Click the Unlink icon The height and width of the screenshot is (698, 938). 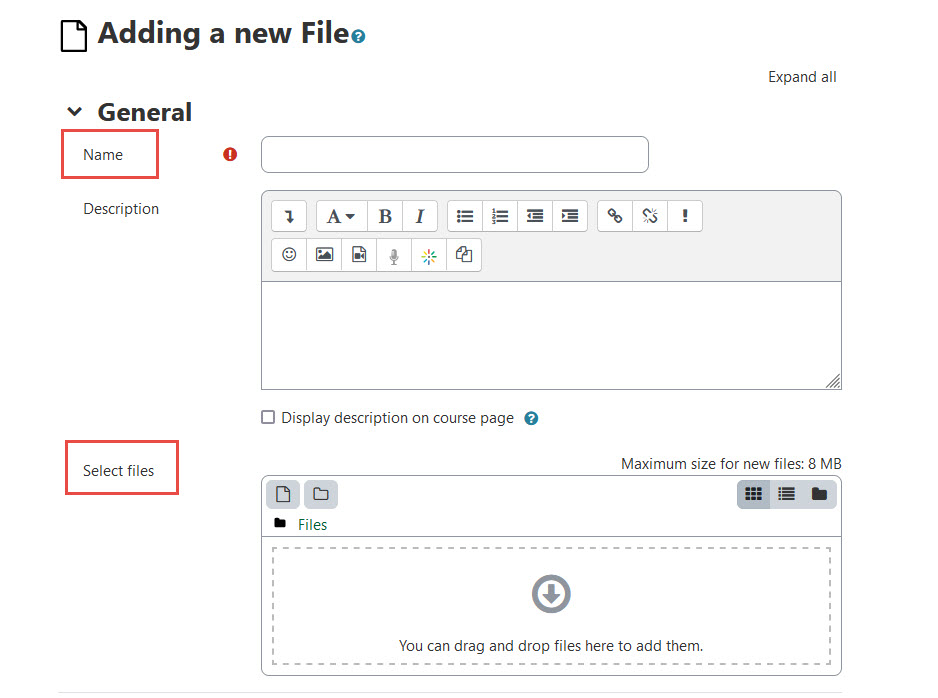tap(650, 216)
